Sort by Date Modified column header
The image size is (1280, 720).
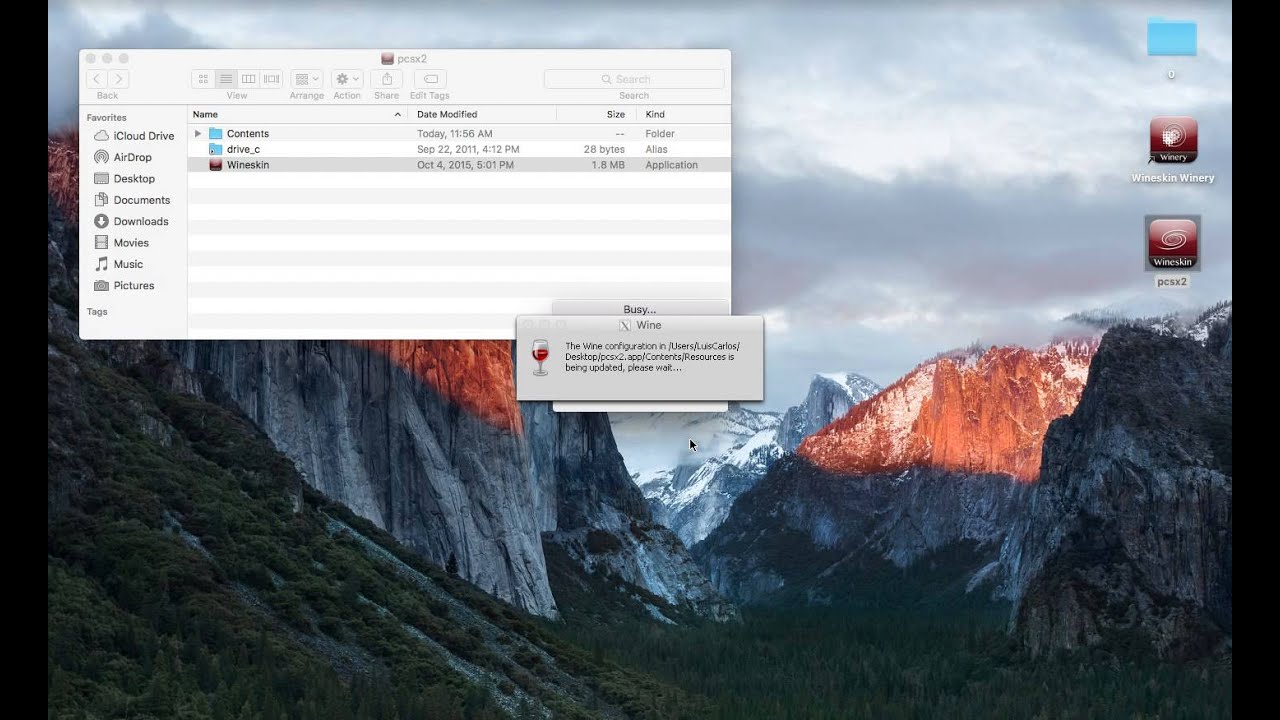pos(447,114)
